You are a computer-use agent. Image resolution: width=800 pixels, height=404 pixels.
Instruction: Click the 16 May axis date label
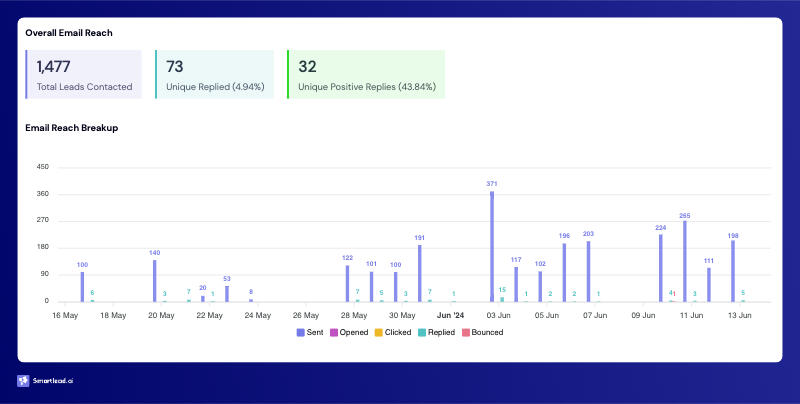pyautogui.click(x=65, y=315)
